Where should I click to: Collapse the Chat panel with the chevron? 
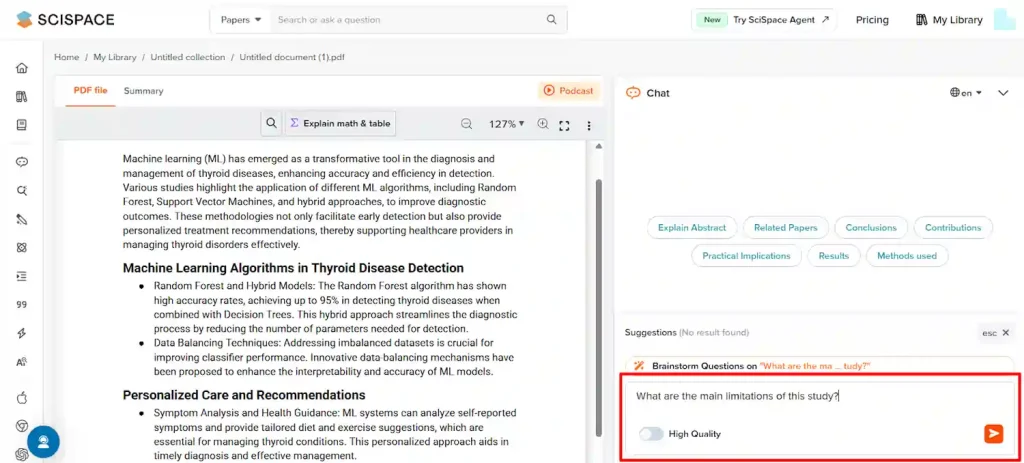tap(1004, 93)
